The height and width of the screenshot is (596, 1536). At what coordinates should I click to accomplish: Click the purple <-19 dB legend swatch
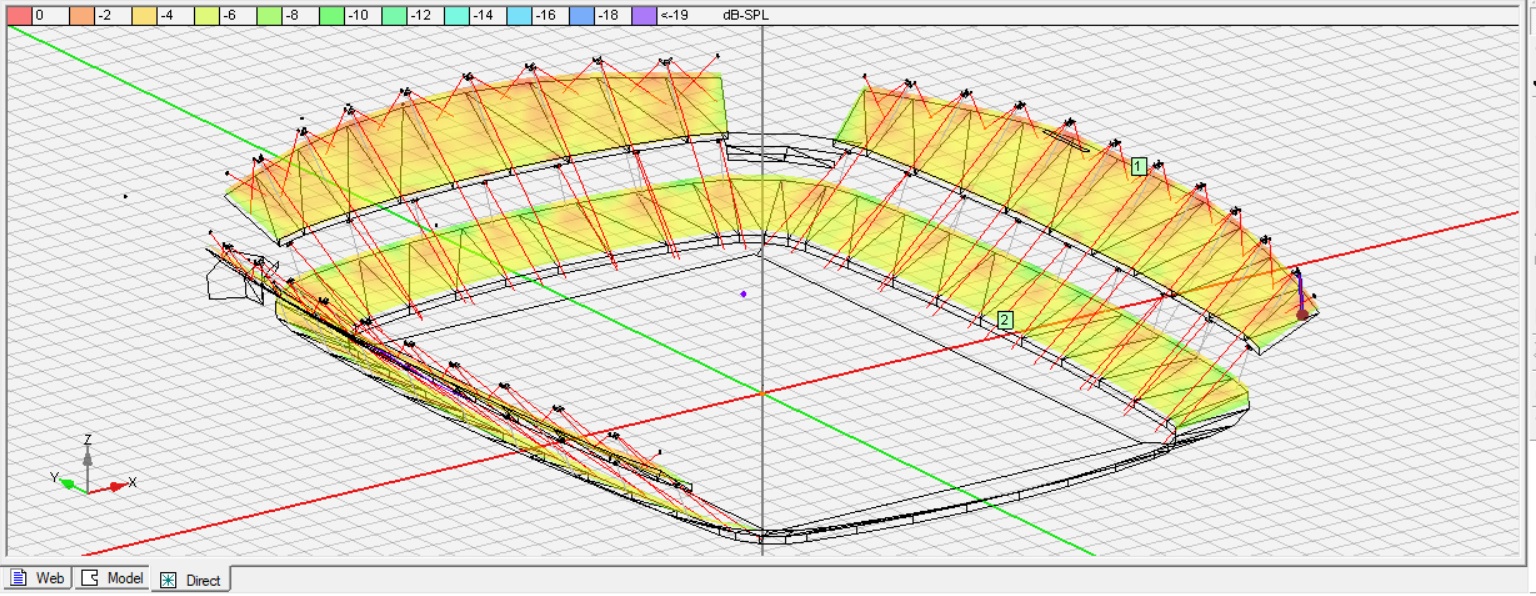[645, 16]
